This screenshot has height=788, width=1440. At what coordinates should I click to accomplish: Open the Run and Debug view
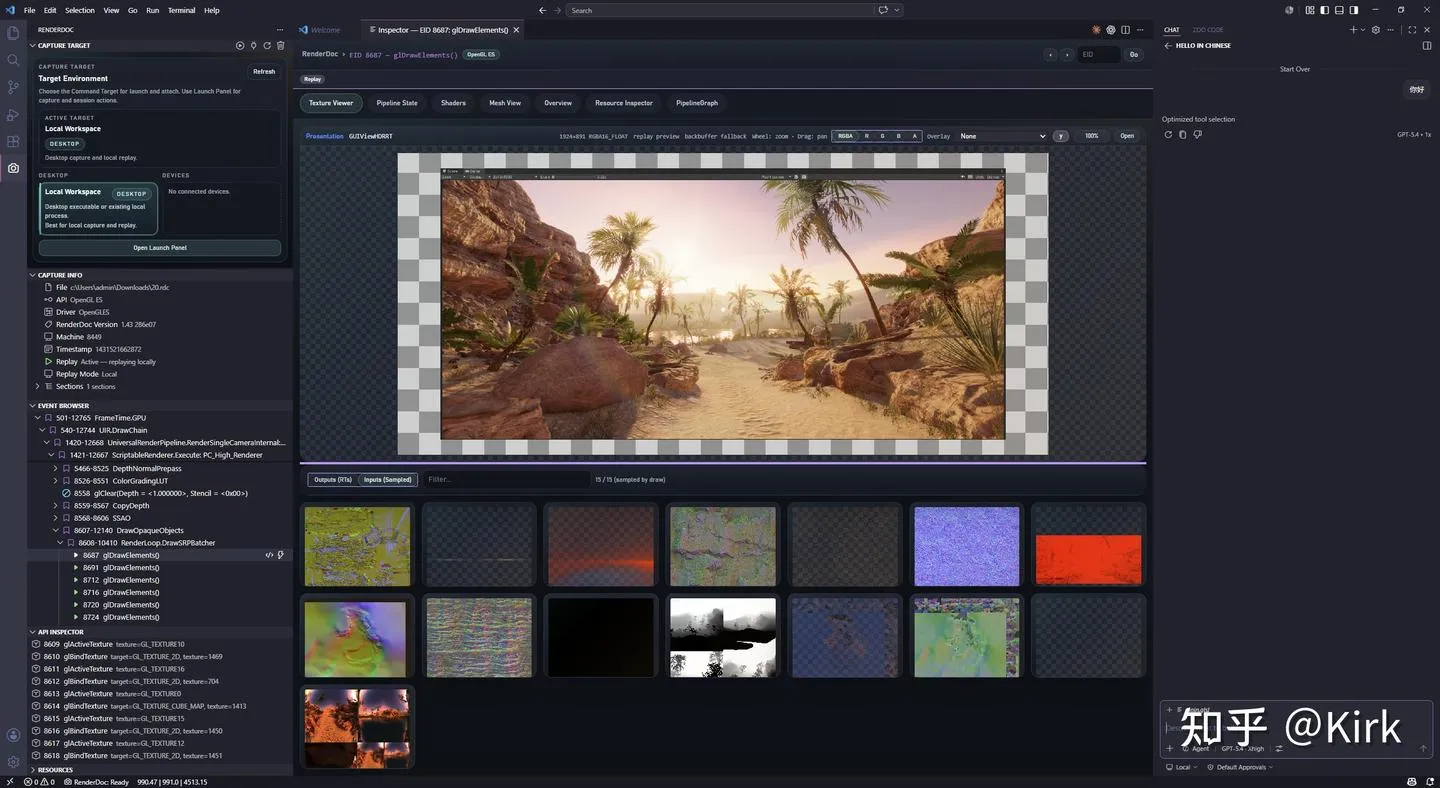coord(13,114)
